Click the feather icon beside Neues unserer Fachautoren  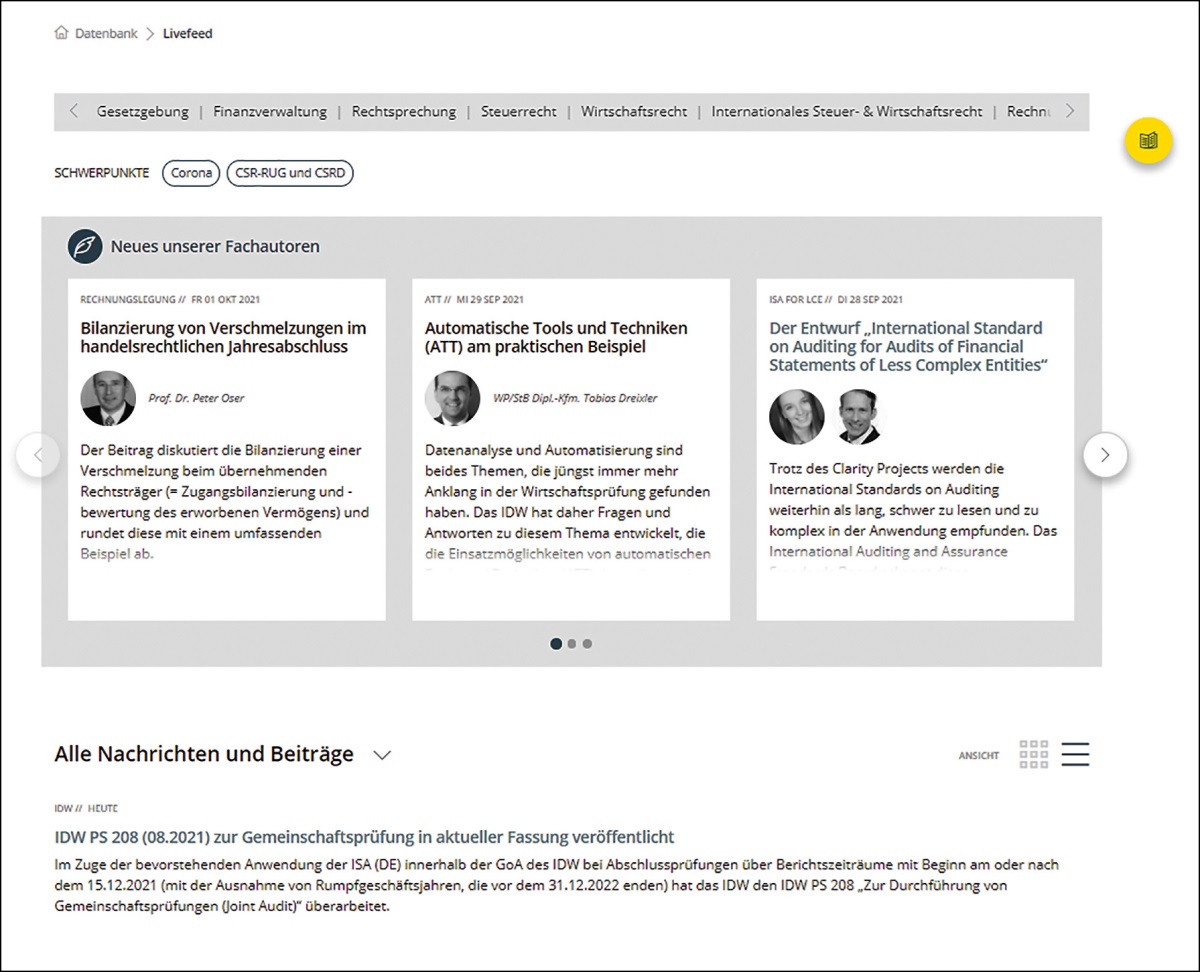tap(85, 246)
